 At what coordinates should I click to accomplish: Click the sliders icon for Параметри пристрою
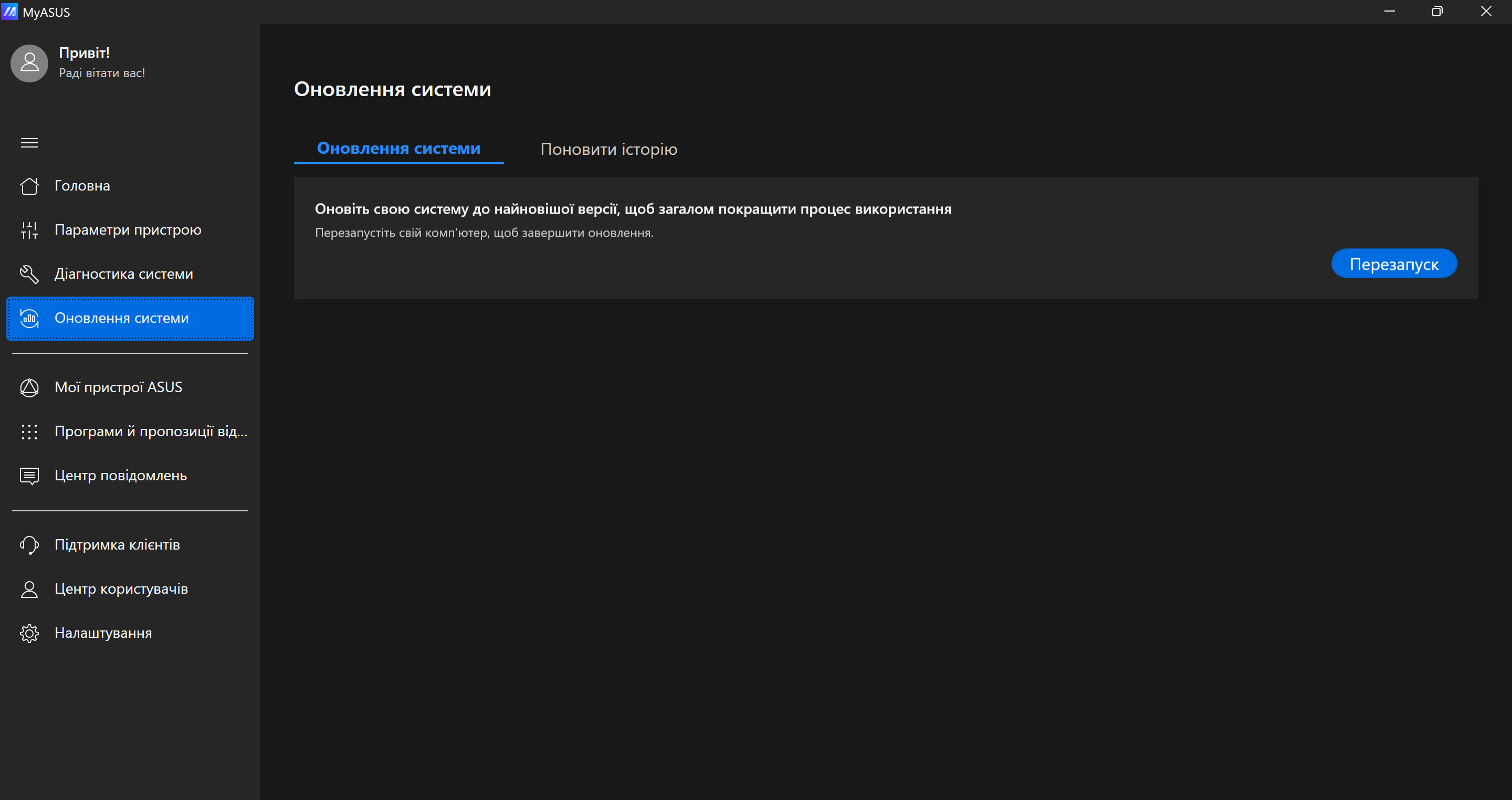pyautogui.click(x=29, y=230)
